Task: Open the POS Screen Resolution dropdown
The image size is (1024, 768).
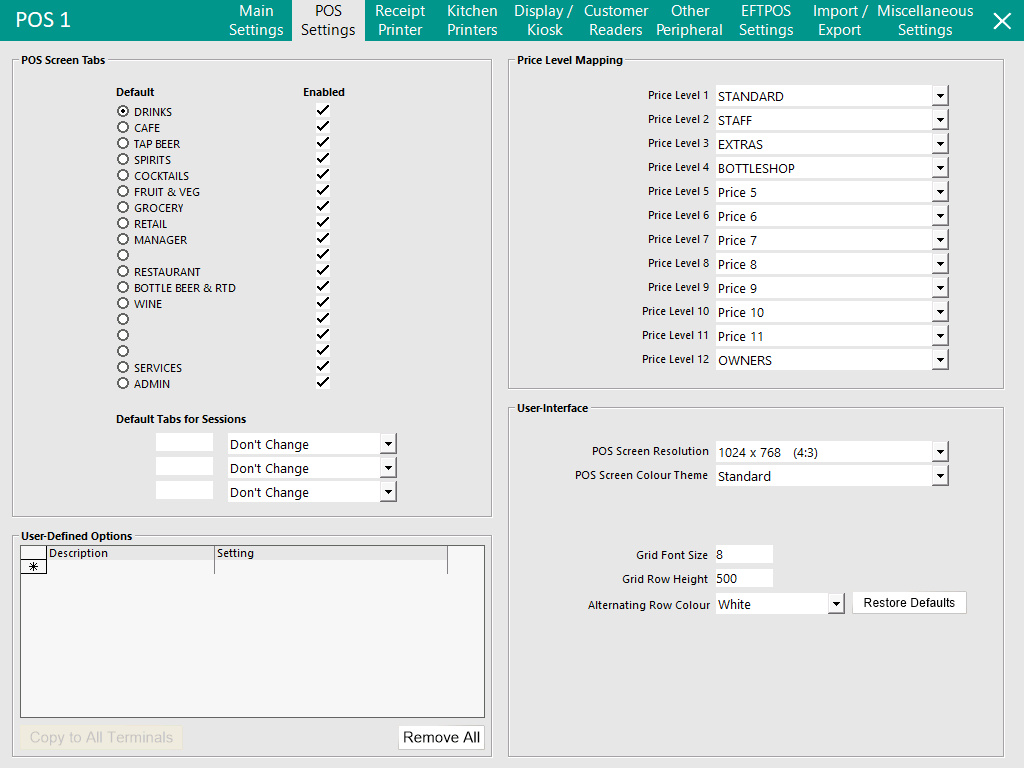Action: pyautogui.click(x=939, y=451)
